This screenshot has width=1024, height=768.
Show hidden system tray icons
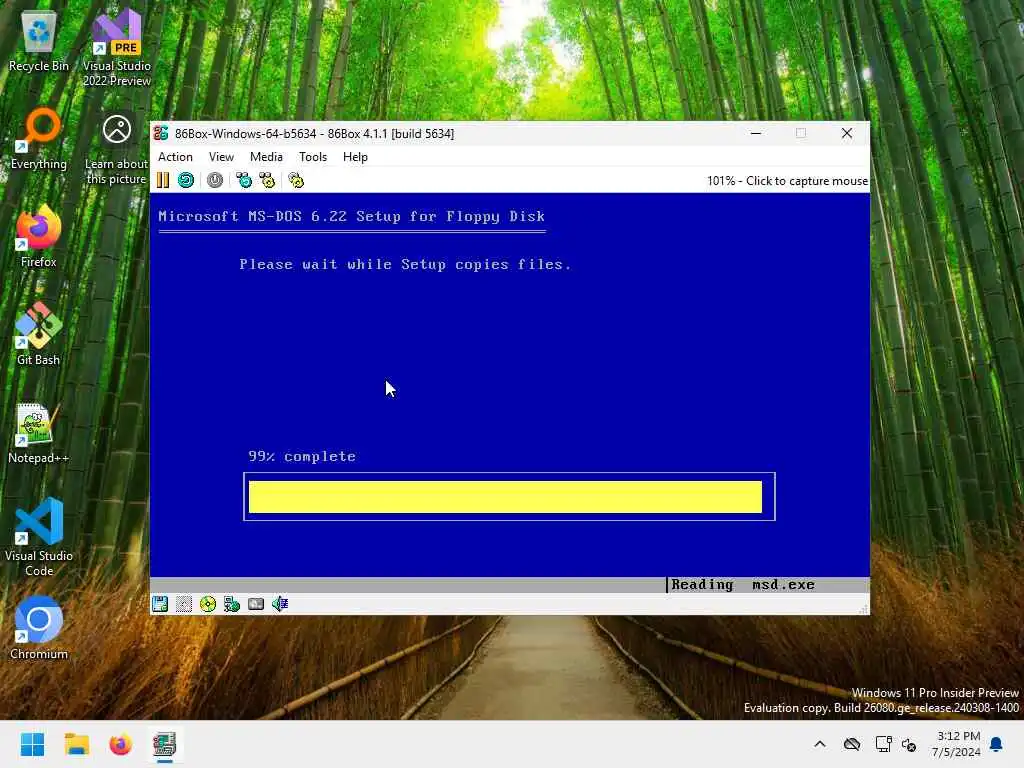820,744
